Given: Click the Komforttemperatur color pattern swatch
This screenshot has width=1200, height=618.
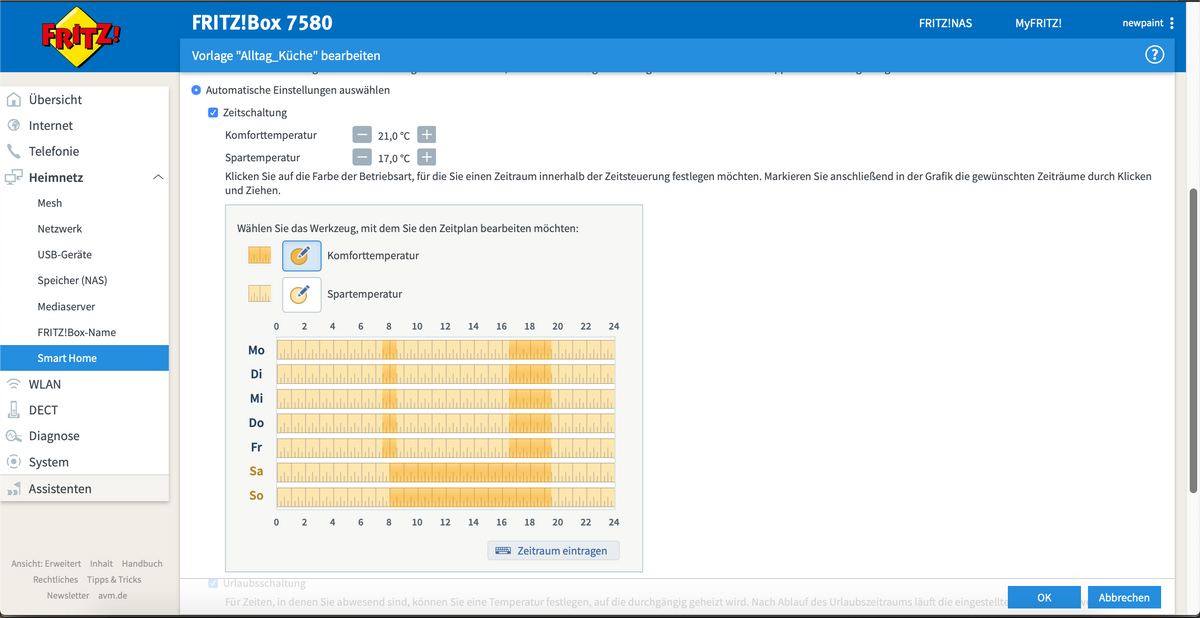Looking at the screenshot, I should click(259, 255).
